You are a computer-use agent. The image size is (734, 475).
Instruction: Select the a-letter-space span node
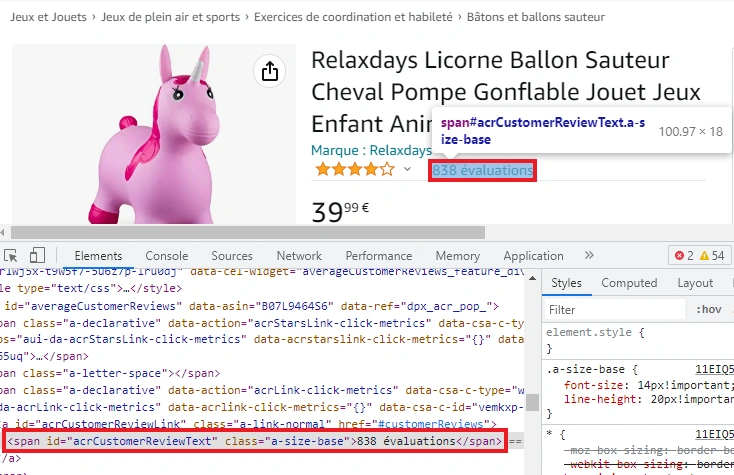click(x=110, y=373)
